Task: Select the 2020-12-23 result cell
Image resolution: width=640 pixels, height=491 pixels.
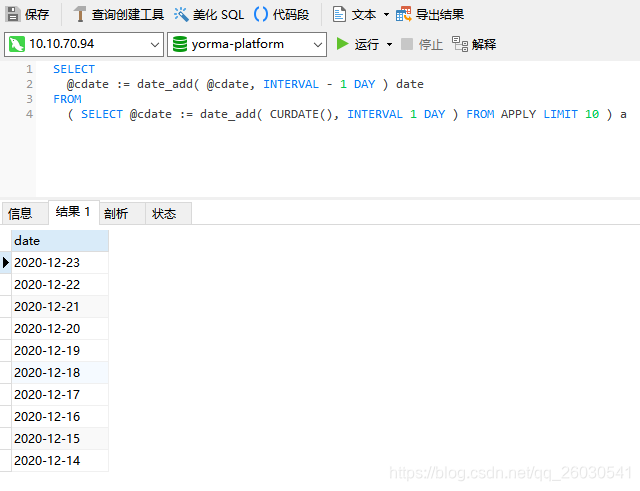Action: [x=60, y=262]
